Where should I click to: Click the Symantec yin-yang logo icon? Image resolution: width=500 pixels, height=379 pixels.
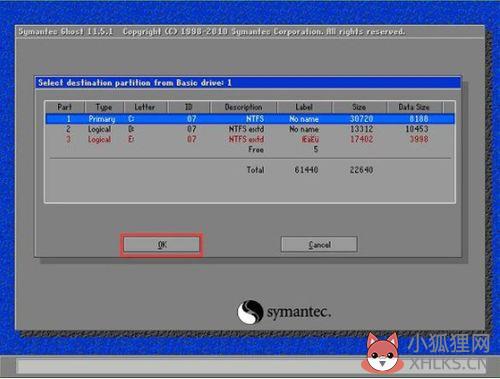[250, 312]
